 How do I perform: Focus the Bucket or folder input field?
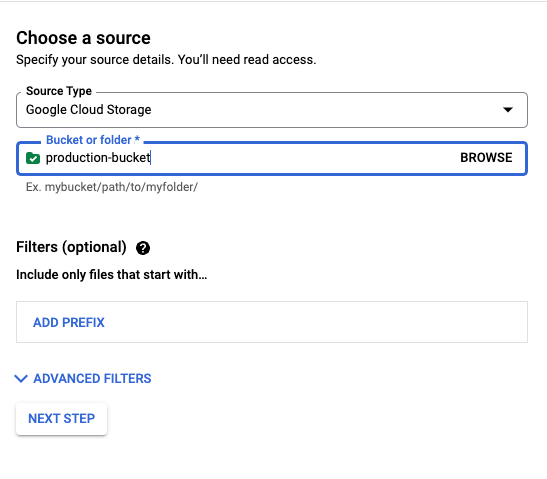coord(272,158)
